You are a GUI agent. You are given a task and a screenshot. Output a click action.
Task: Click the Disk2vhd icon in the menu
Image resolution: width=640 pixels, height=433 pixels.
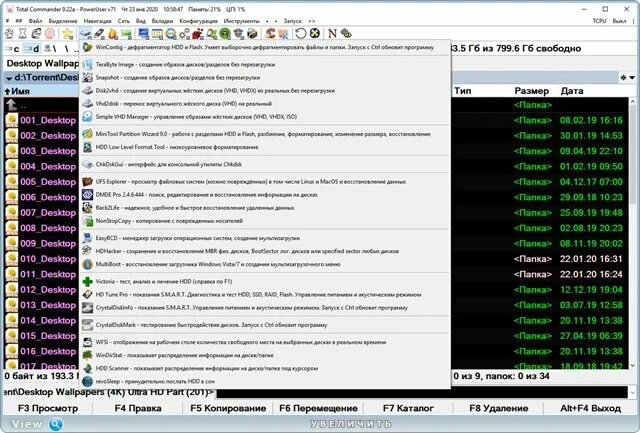click(x=87, y=91)
